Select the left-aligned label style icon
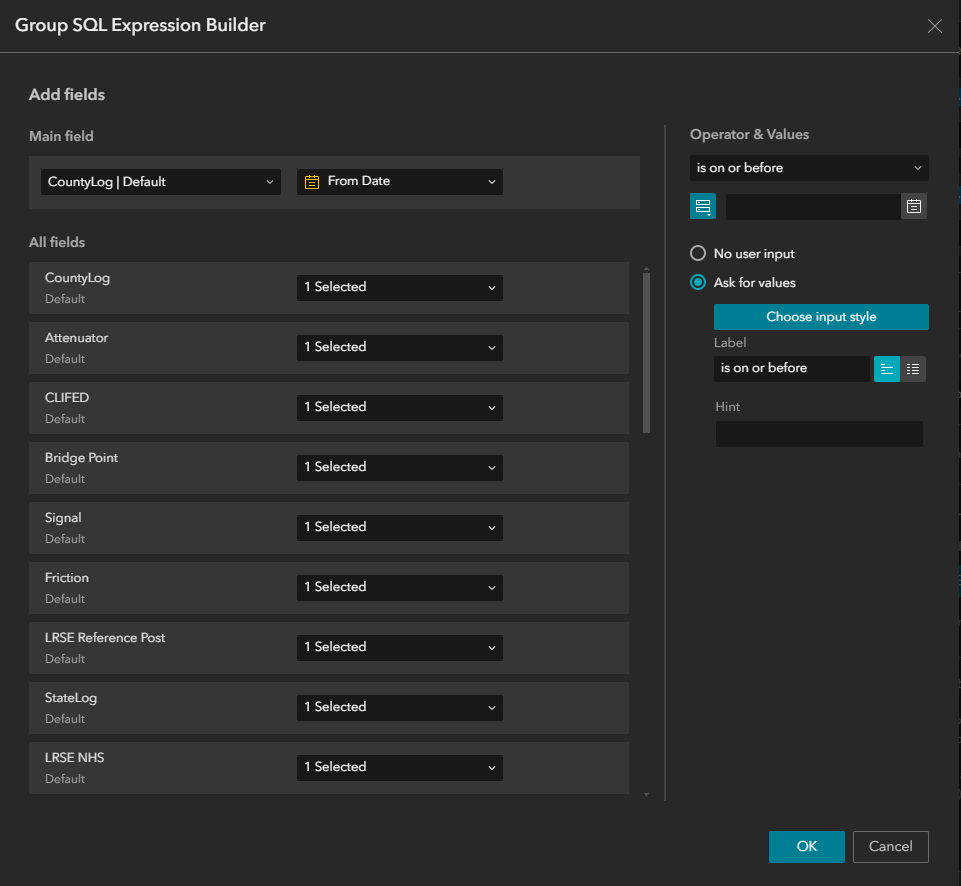Viewport: 961px width, 886px height. click(886, 368)
